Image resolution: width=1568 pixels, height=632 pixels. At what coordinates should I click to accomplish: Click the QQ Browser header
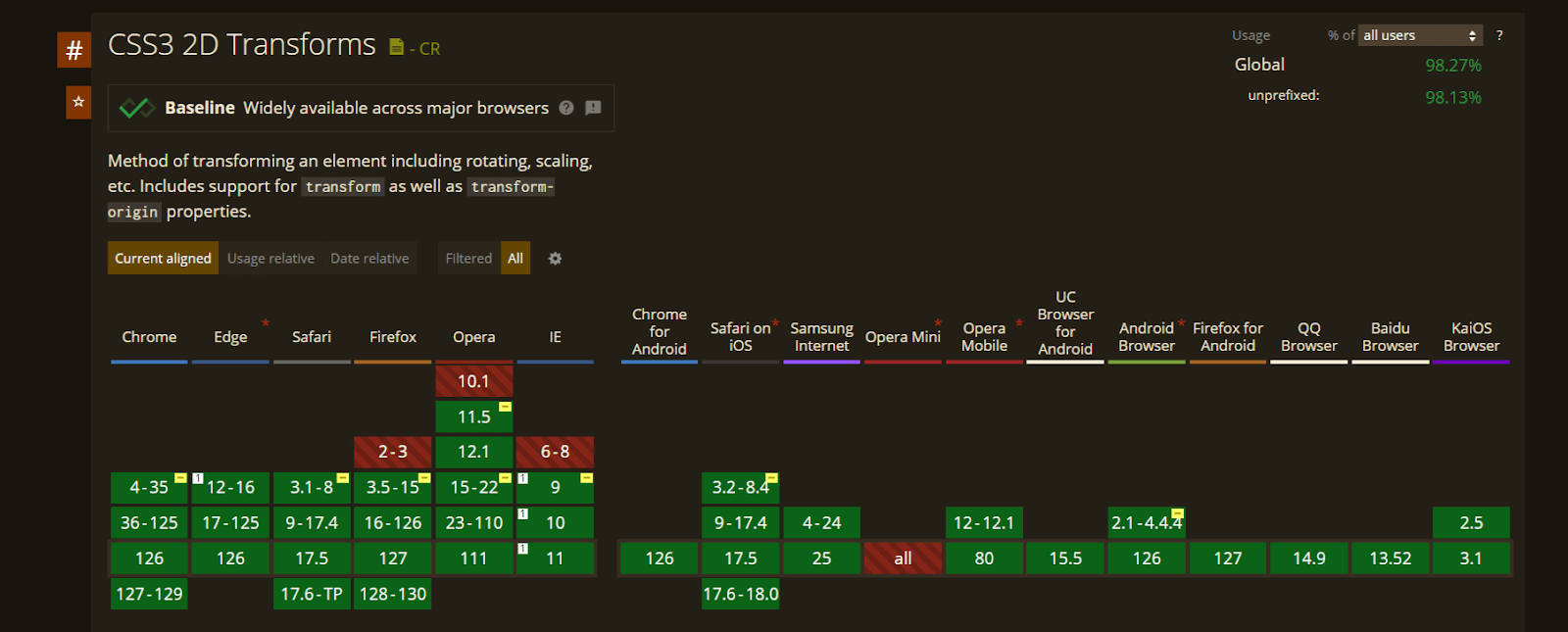1309,337
